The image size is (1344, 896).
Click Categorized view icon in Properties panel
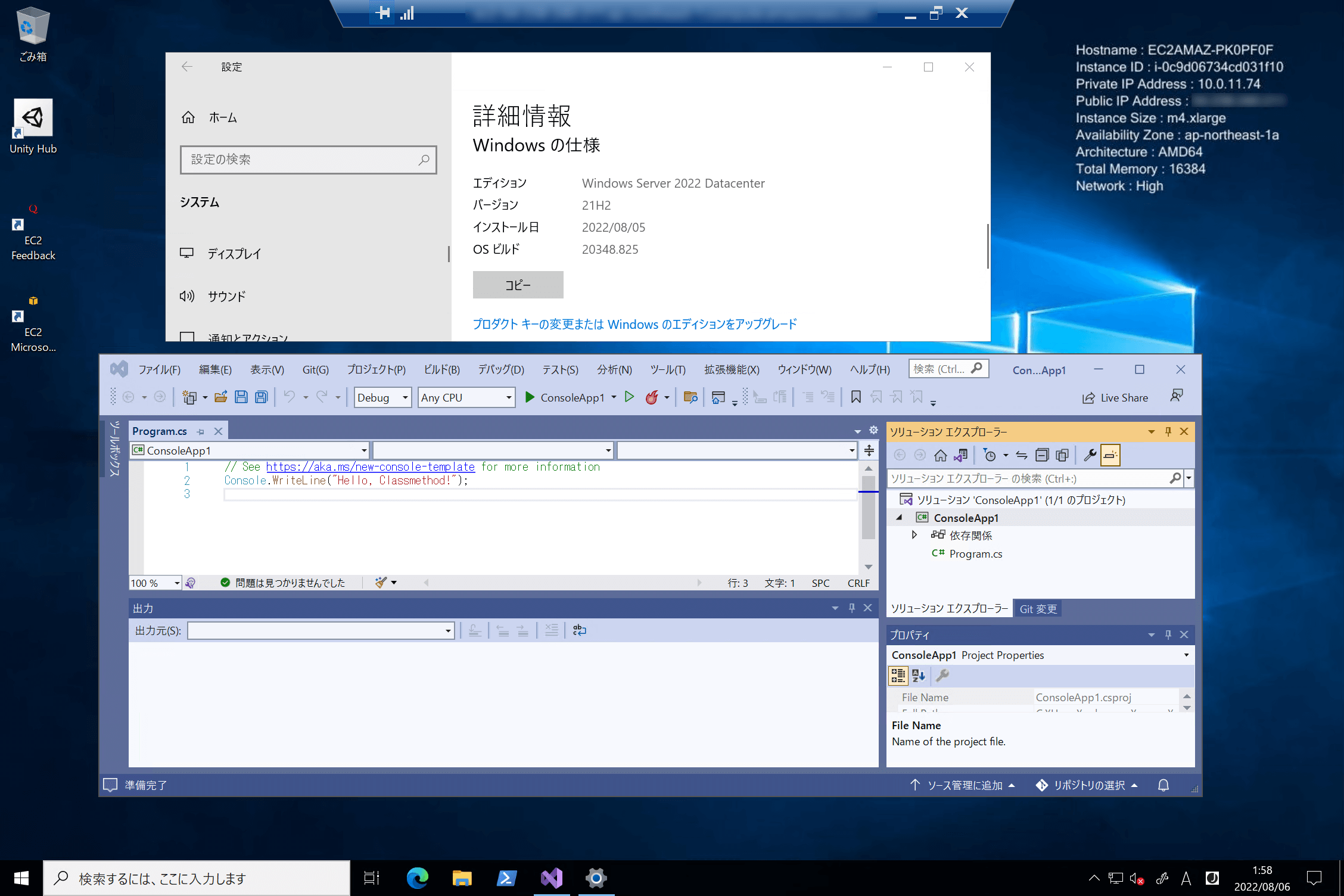point(898,676)
